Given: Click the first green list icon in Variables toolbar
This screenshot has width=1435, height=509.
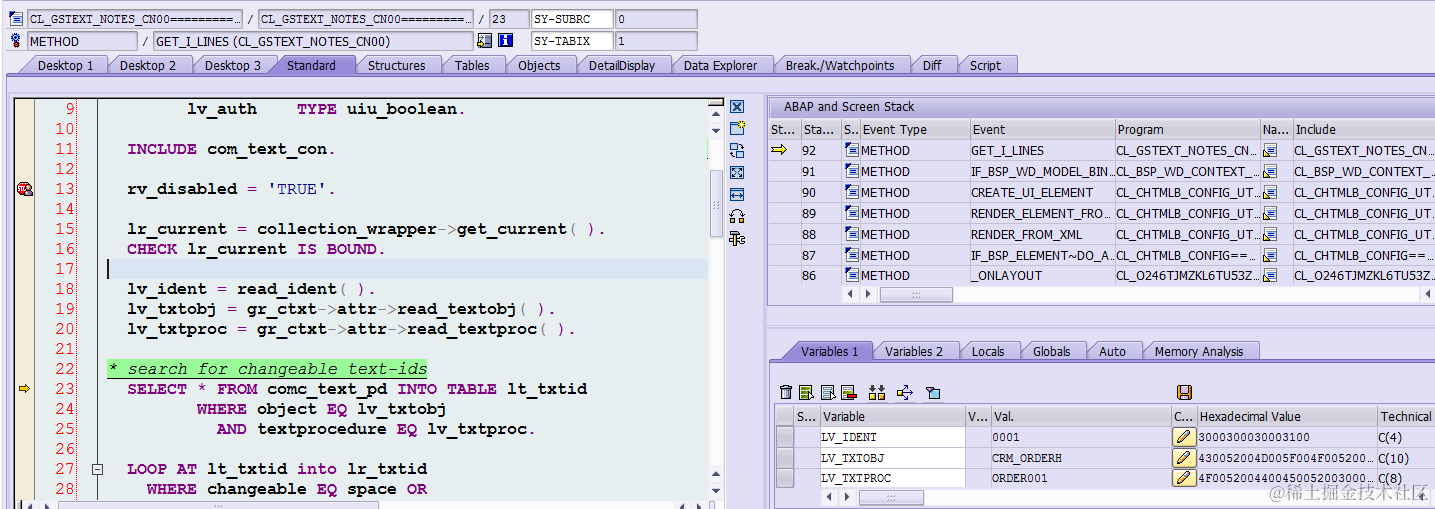Looking at the screenshot, I should 806,392.
